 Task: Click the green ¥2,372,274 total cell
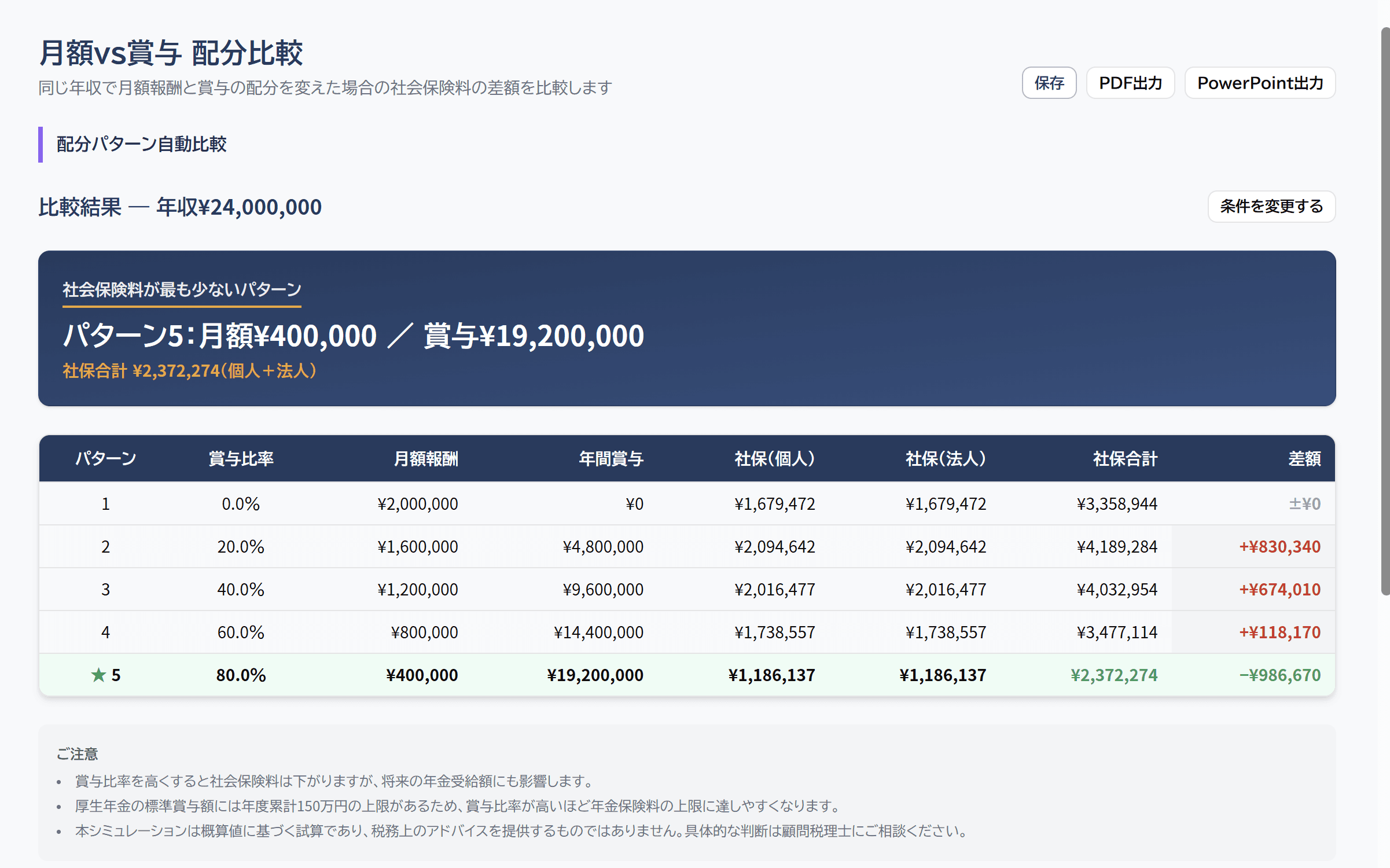(1114, 675)
